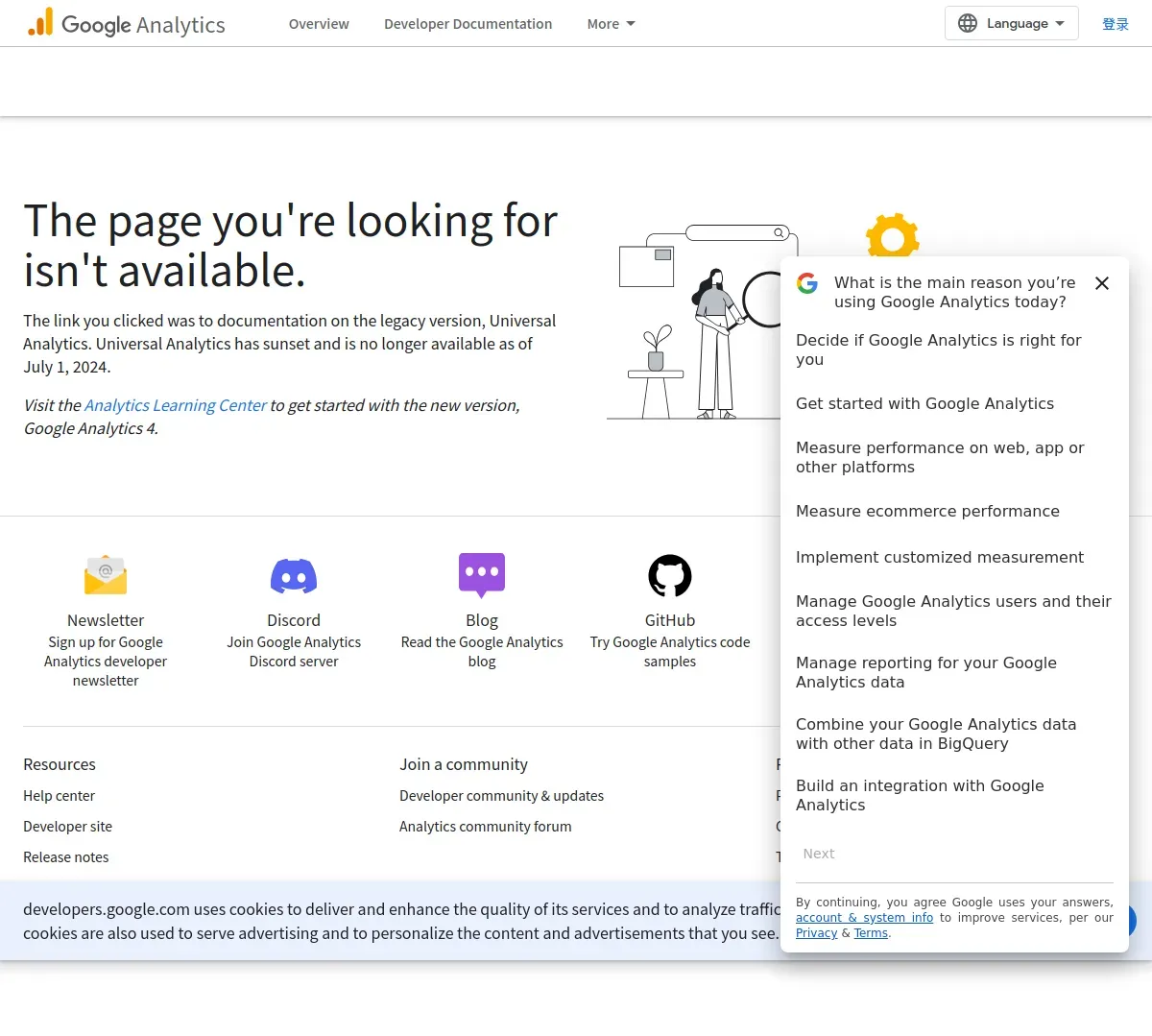The image size is (1152, 1036).
Task: Open the Privacy link in survey
Action: coord(816,933)
